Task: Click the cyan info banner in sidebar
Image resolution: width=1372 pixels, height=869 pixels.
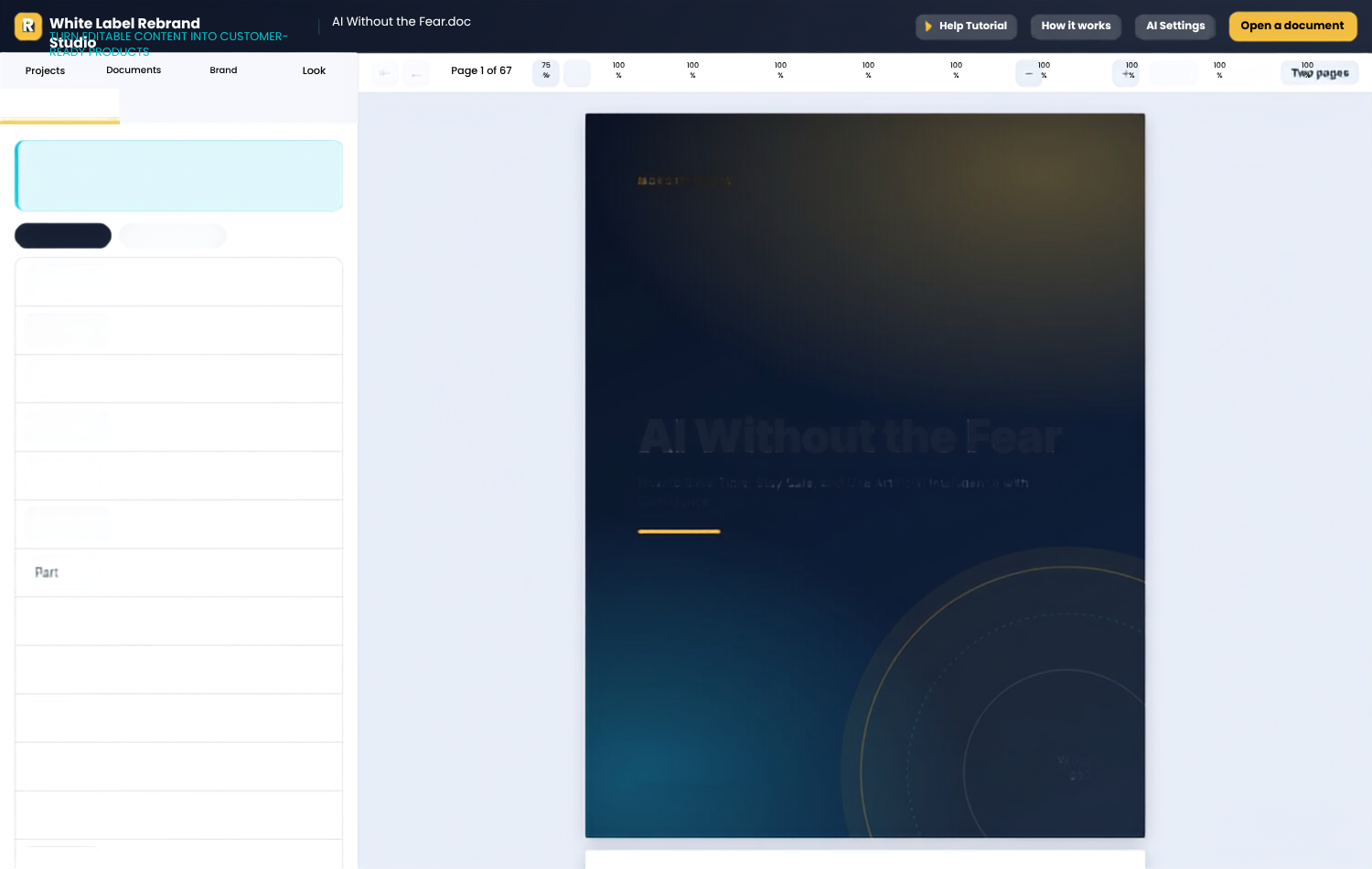Action: [179, 176]
